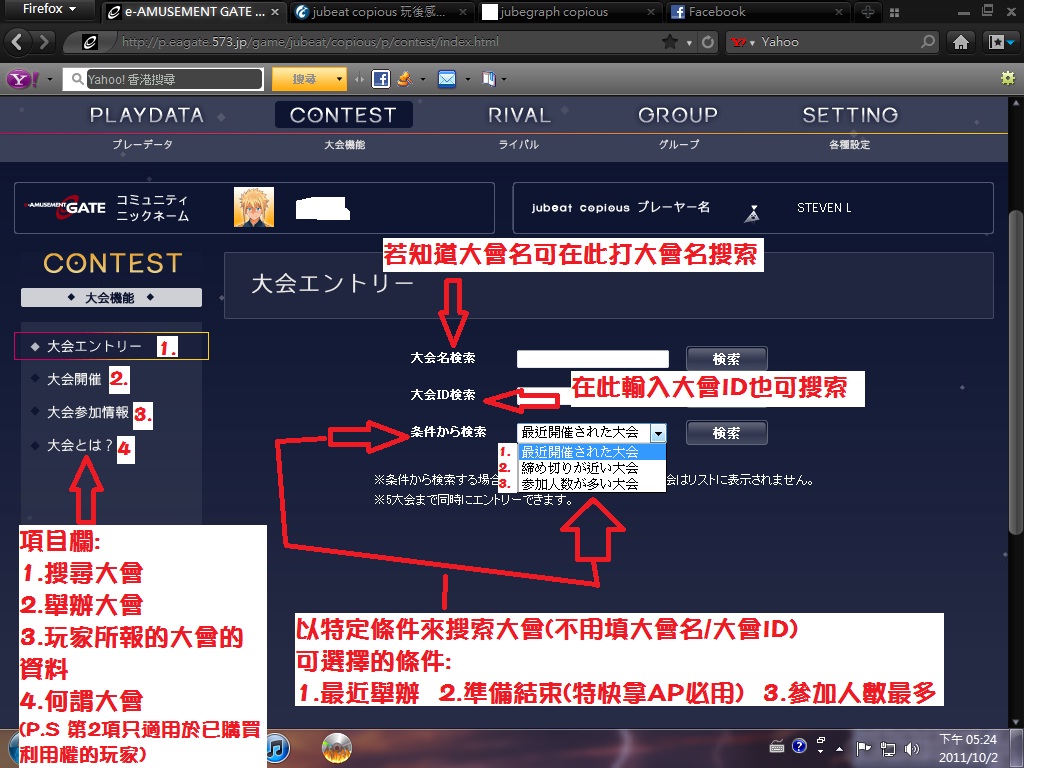Image resolution: width=1040 pixels, height=768 pixels.
Task: Go forward with the forward arrow
Action: point(44,42)
